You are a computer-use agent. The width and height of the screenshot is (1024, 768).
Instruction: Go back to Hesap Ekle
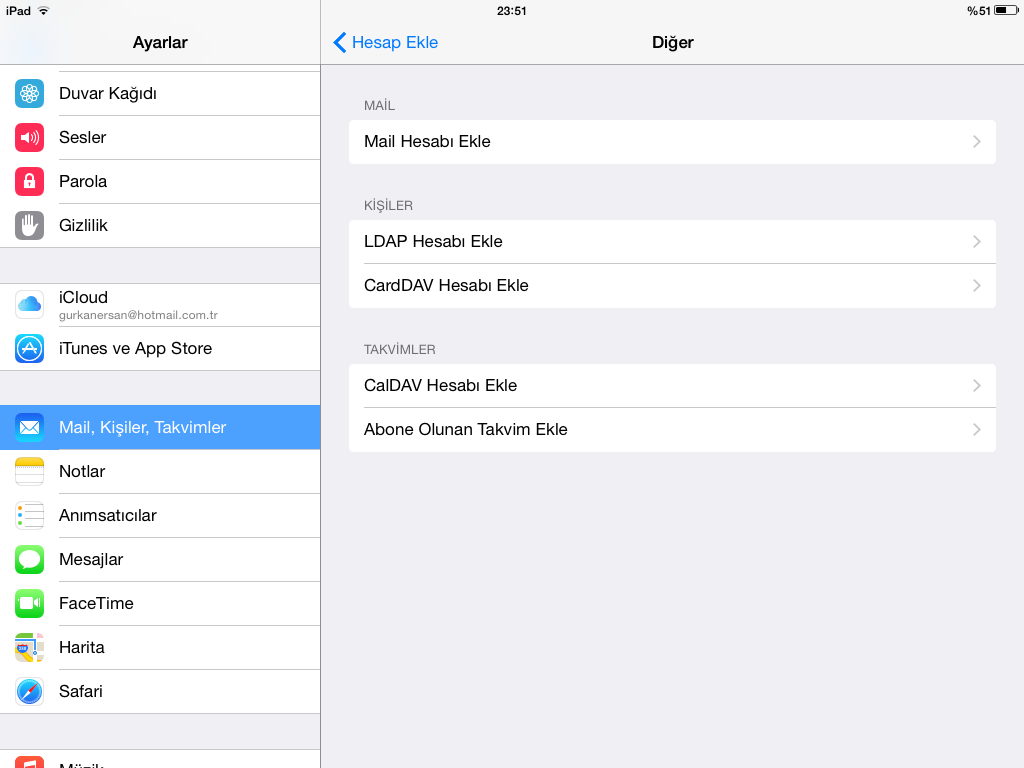(x=385, y=42)
